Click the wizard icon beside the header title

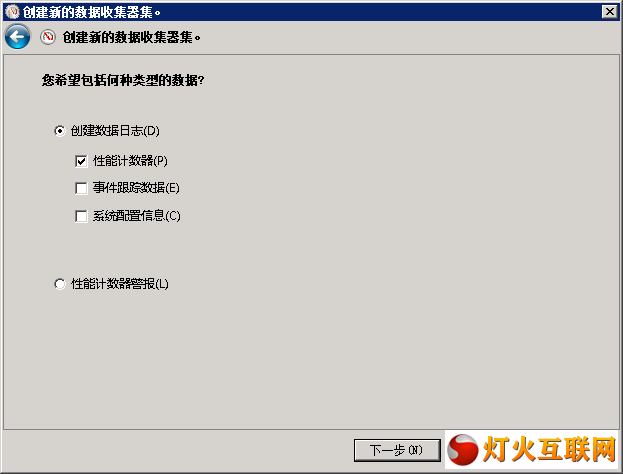tap(48, 37)
